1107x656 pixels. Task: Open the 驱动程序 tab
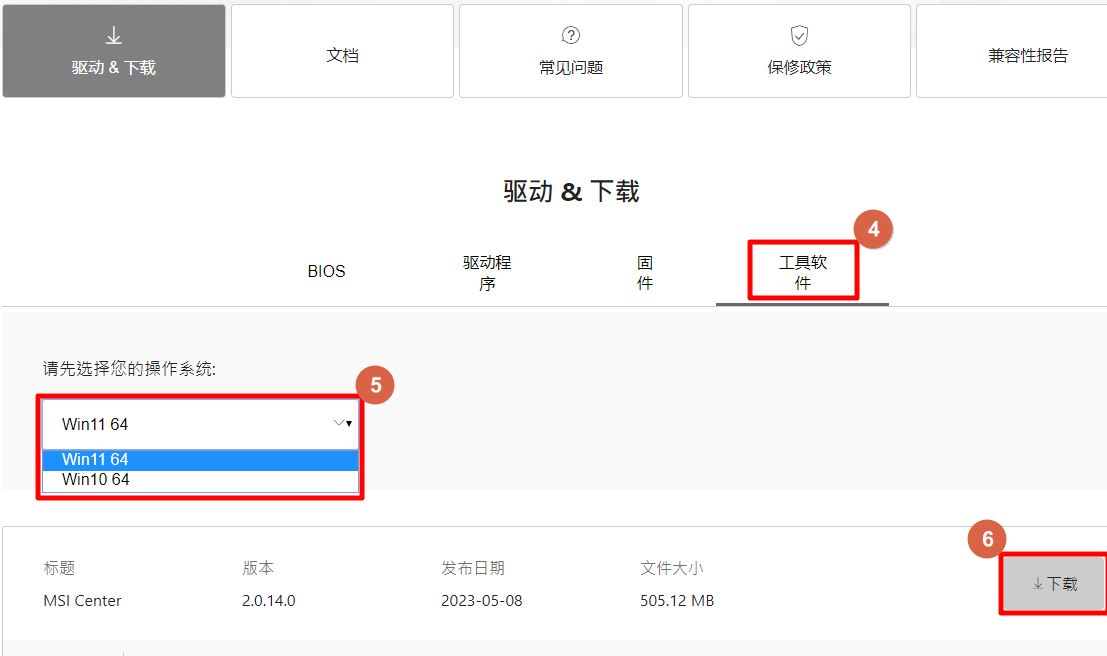486,270
